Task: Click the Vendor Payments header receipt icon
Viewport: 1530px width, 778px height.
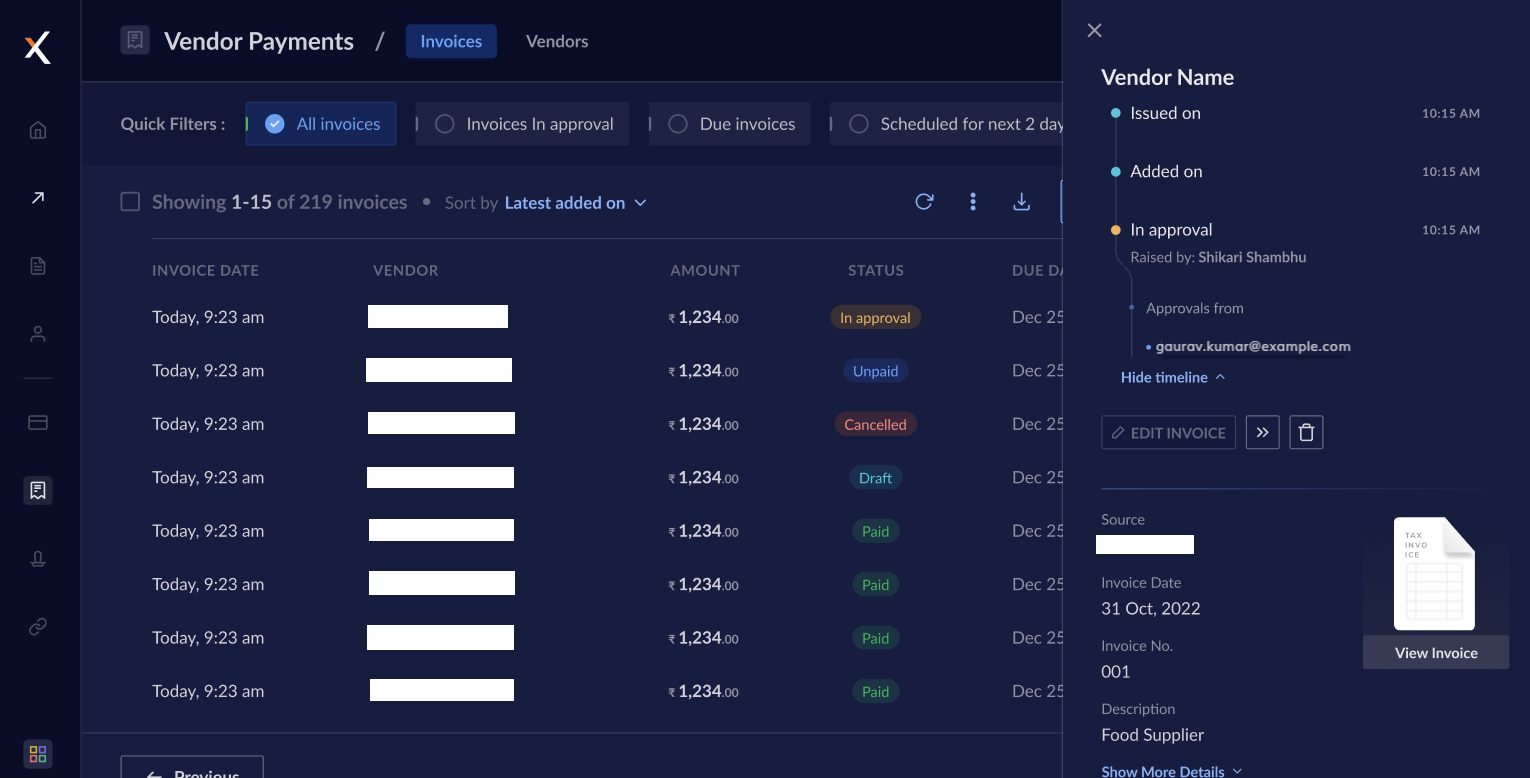Action: coord(135,41)
